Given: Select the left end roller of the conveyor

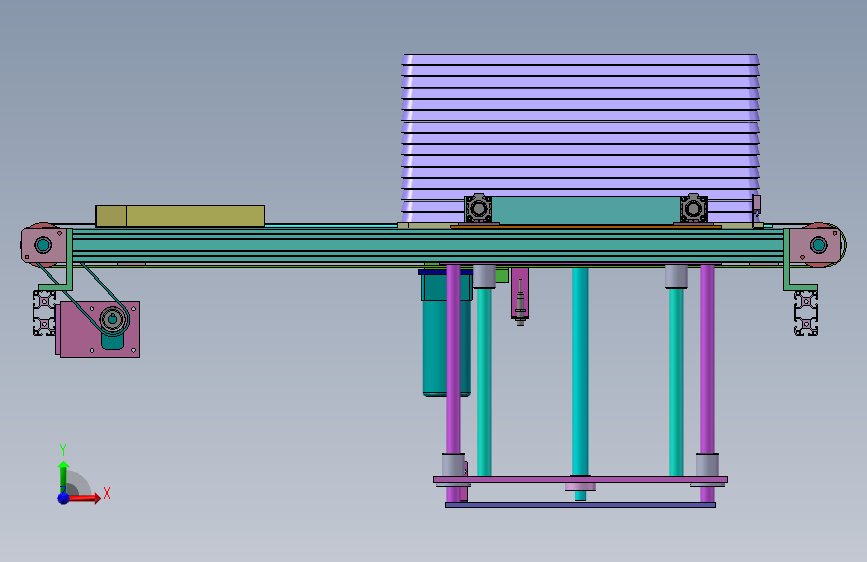Looking at the screenshot, I should 43,244.
